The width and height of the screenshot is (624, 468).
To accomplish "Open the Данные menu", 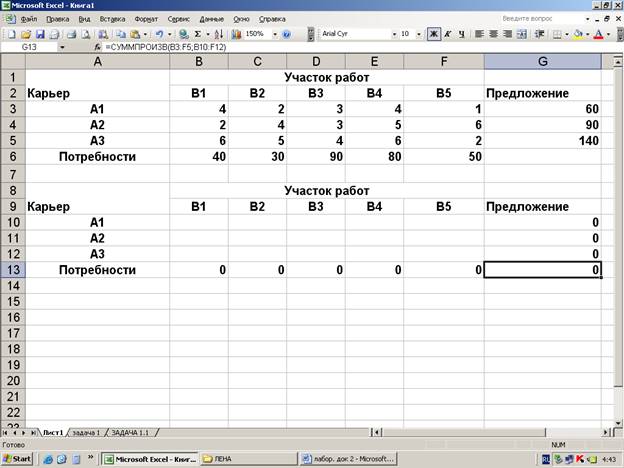I will 212,19.
